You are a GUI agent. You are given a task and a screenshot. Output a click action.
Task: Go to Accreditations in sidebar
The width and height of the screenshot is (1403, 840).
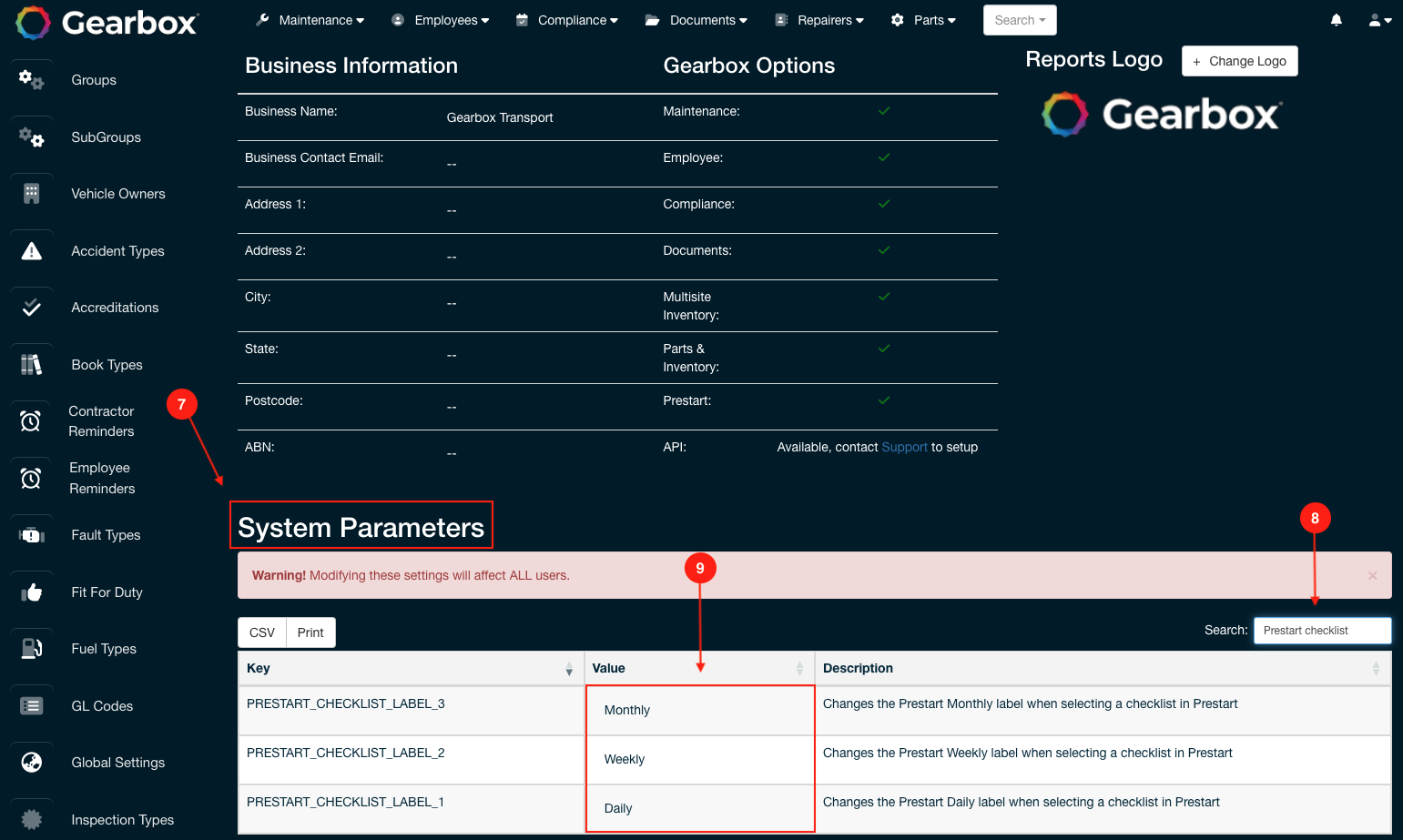point(115,308)
